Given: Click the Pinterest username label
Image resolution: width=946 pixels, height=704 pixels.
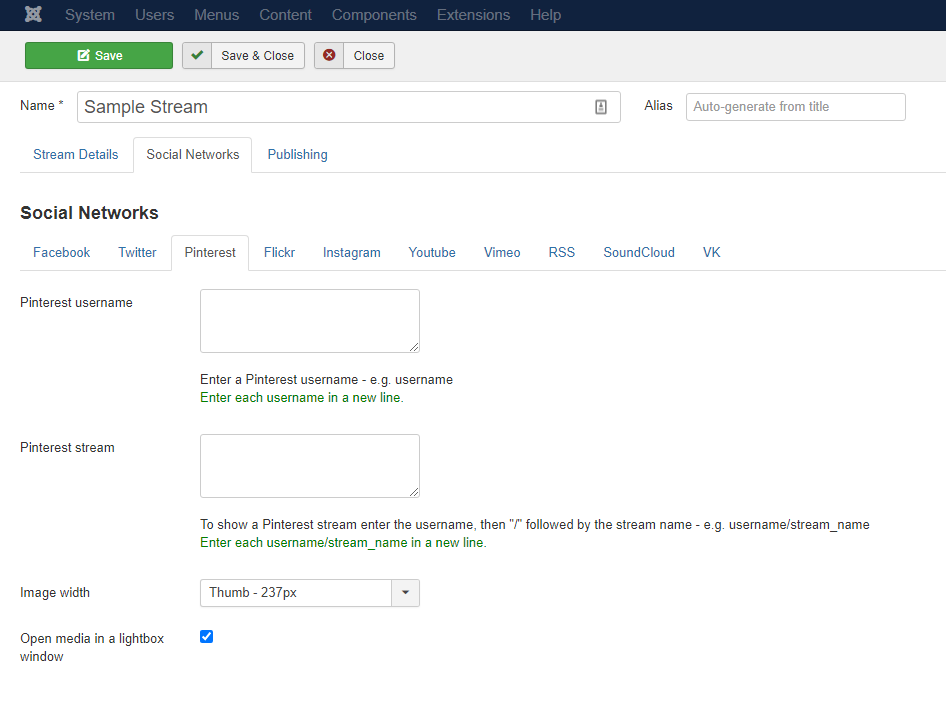Looking at the screenshot, I should pyautogui.click(x=76, y=302).
